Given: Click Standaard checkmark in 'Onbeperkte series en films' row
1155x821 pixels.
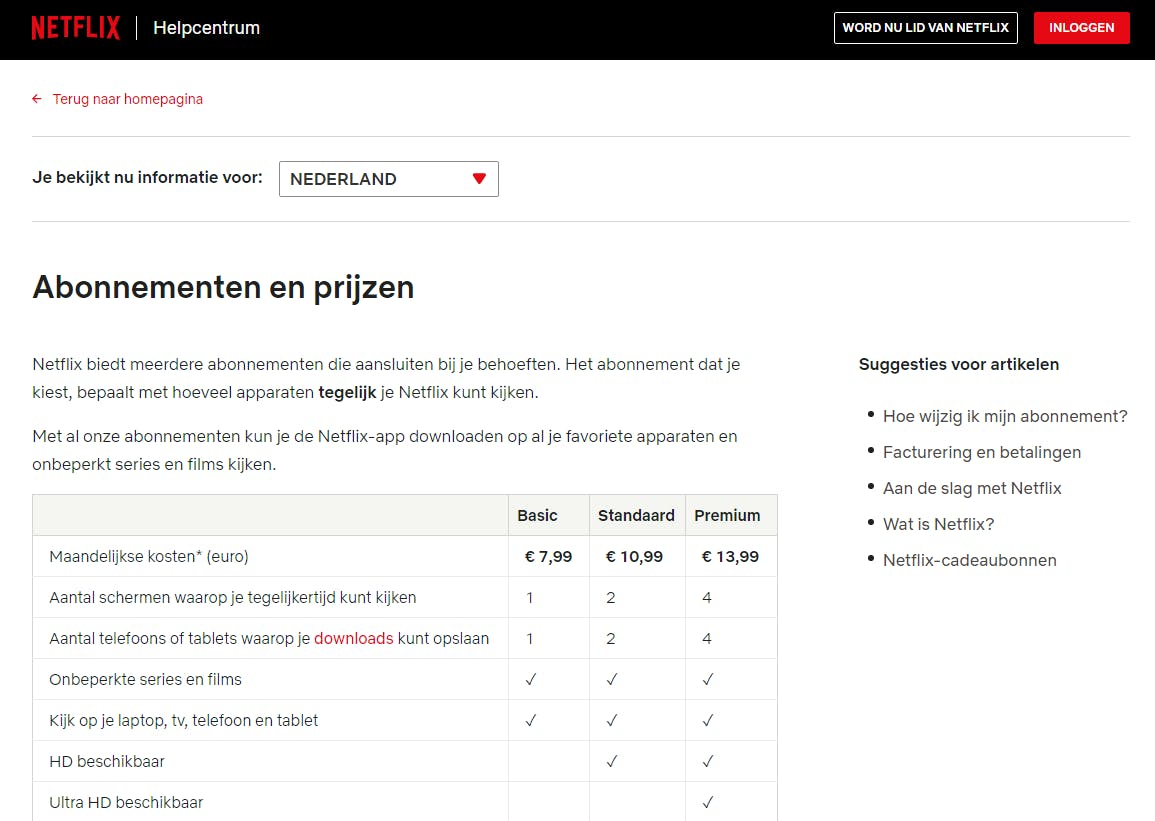Looking at the screenshot, I should click(x=611, y=680).
